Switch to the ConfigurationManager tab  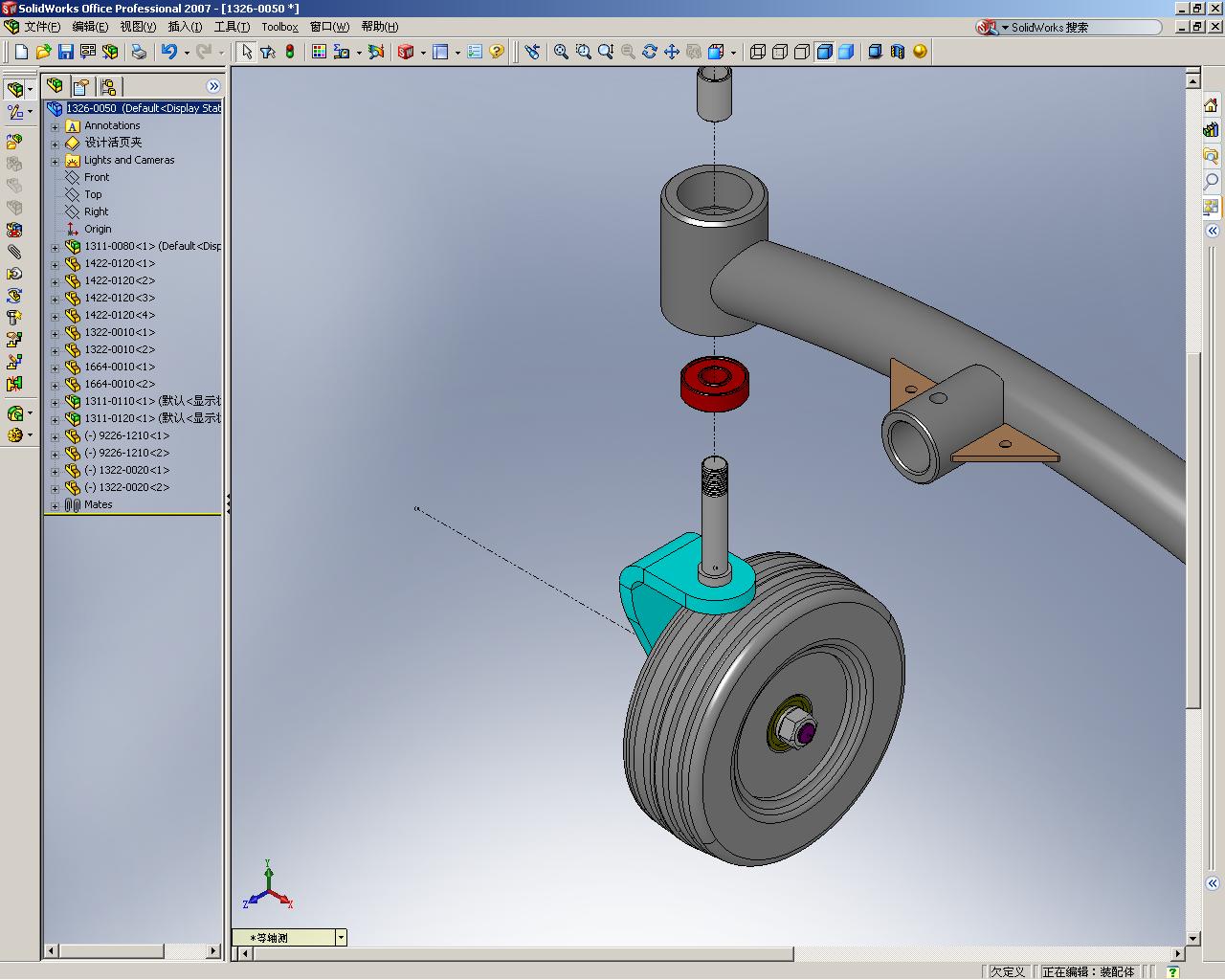point(107,86)
